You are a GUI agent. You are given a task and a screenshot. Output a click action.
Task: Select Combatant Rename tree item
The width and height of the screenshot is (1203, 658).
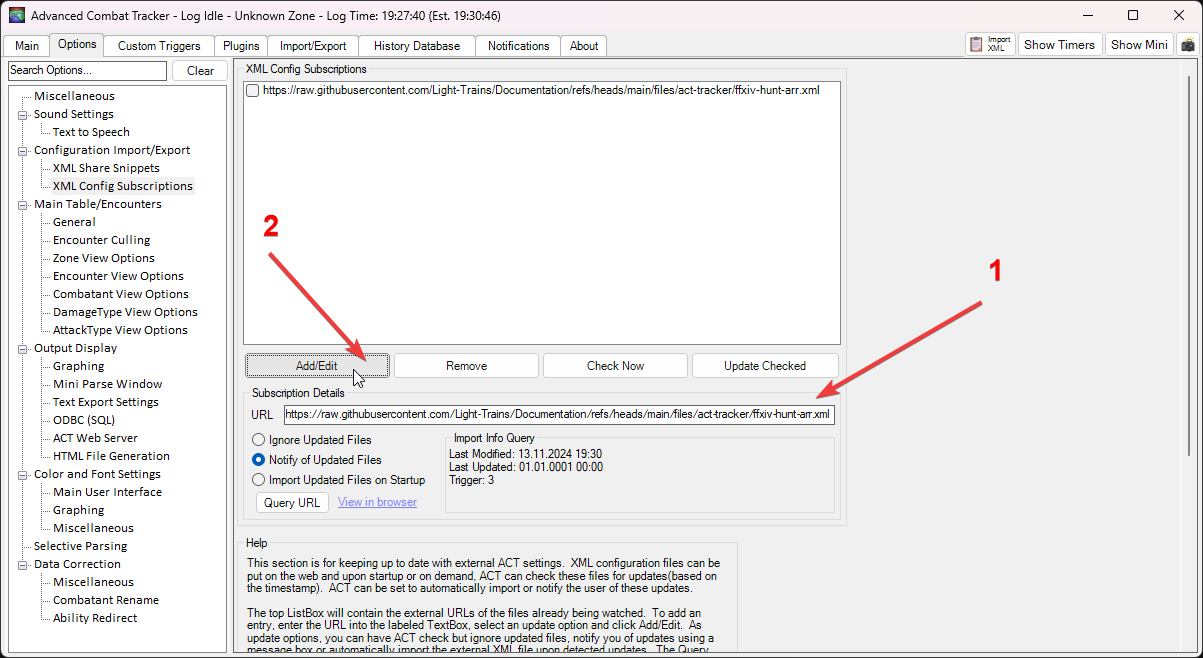pos(106,600)
